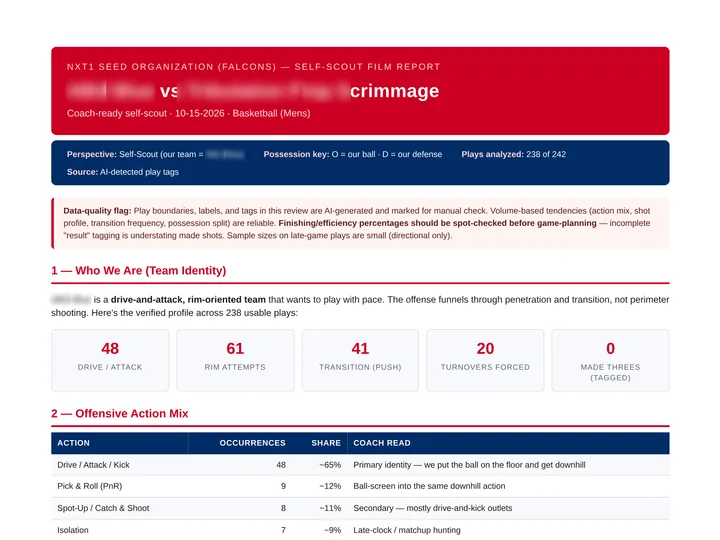Click the 'Plays analyzed: 238 of 242' text
Viewport: 720px width, 540px height.
[x=513, y=154]
